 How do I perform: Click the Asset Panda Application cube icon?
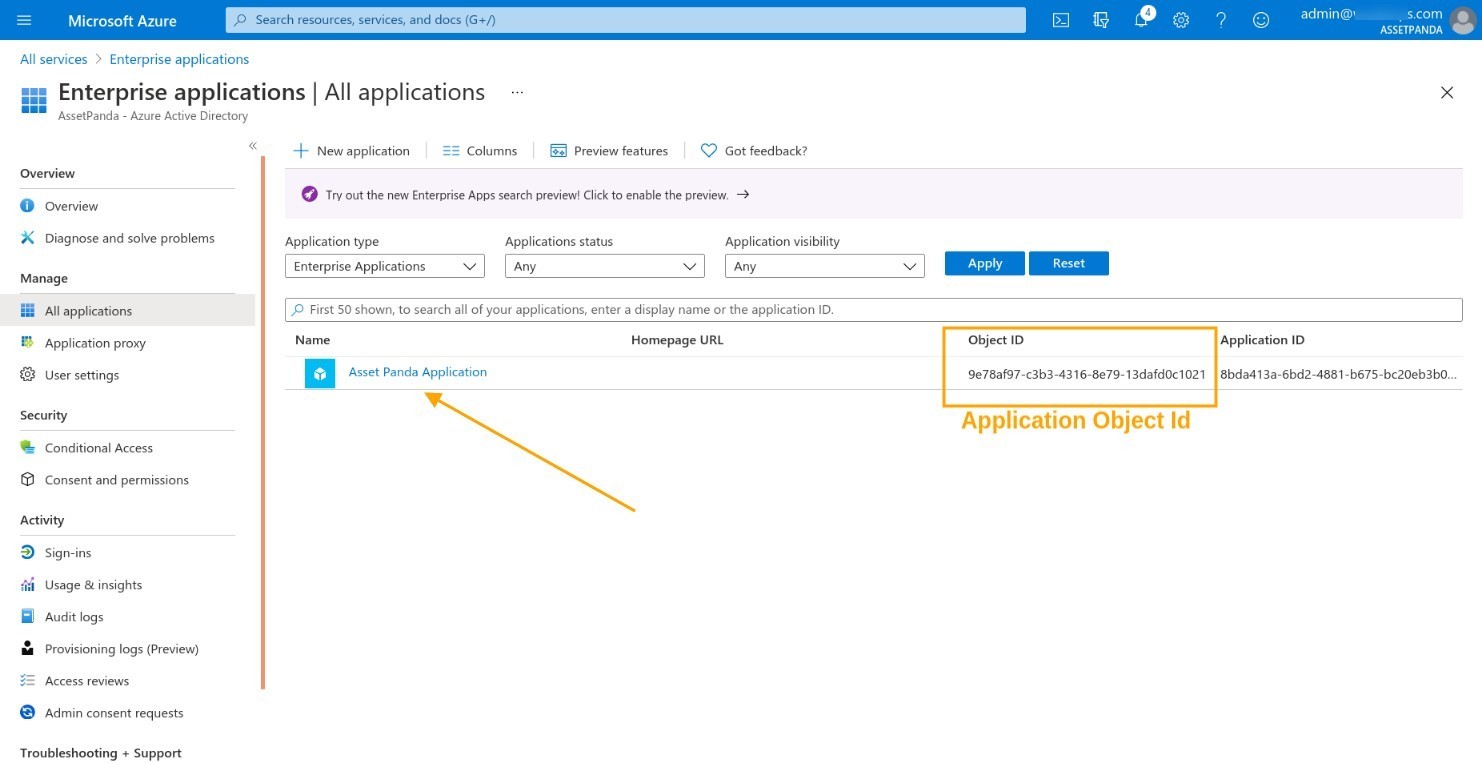point(320,373)
